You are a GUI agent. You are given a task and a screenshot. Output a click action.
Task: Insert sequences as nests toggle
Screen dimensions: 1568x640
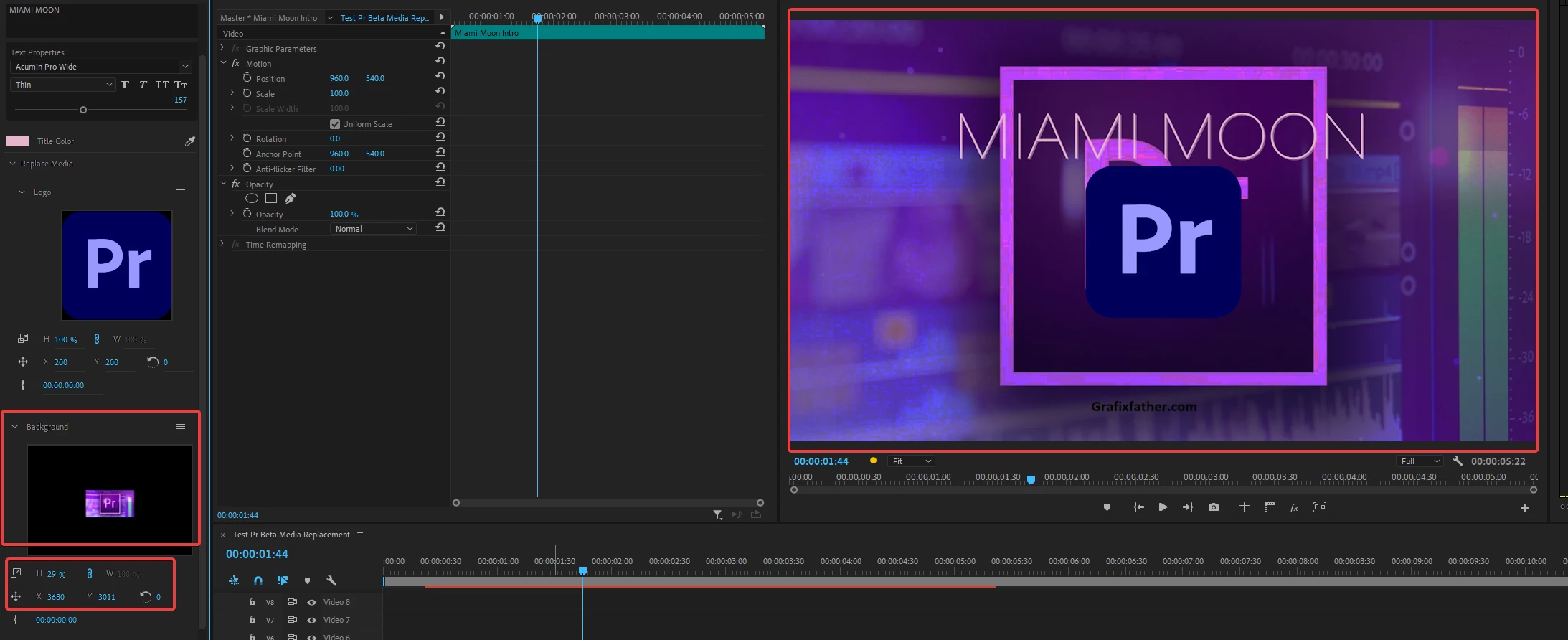pyautogui.click(x=234, y=580)
